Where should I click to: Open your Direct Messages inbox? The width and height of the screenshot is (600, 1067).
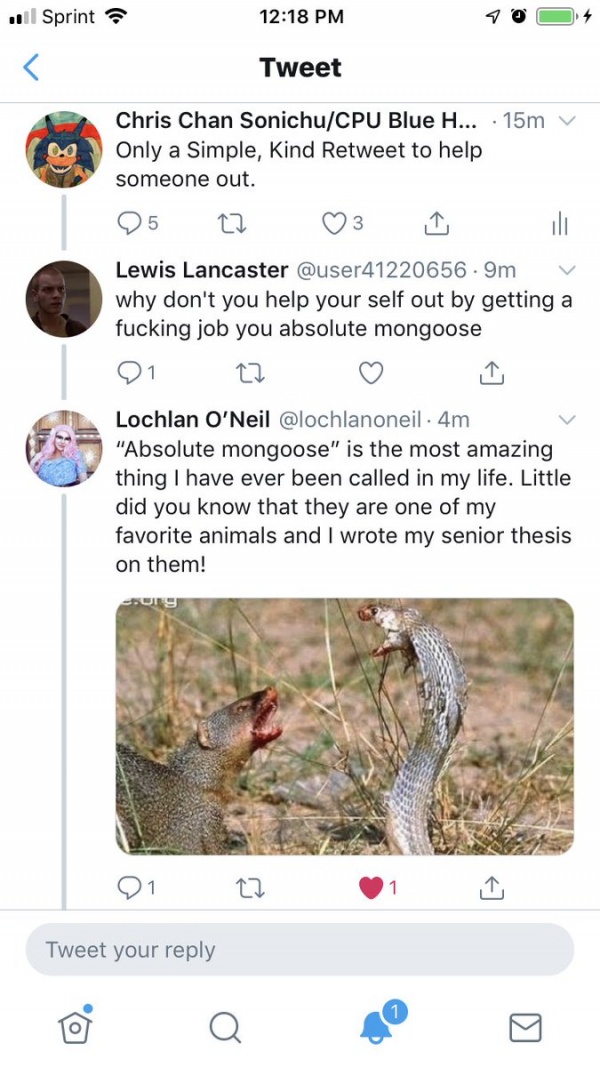click(525, 1027)
